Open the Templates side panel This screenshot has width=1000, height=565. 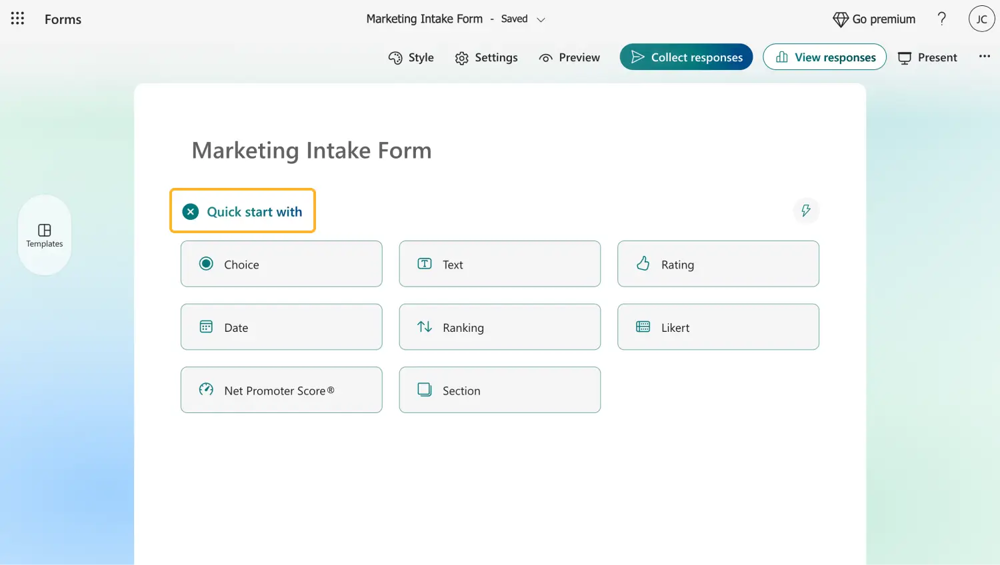44,235
